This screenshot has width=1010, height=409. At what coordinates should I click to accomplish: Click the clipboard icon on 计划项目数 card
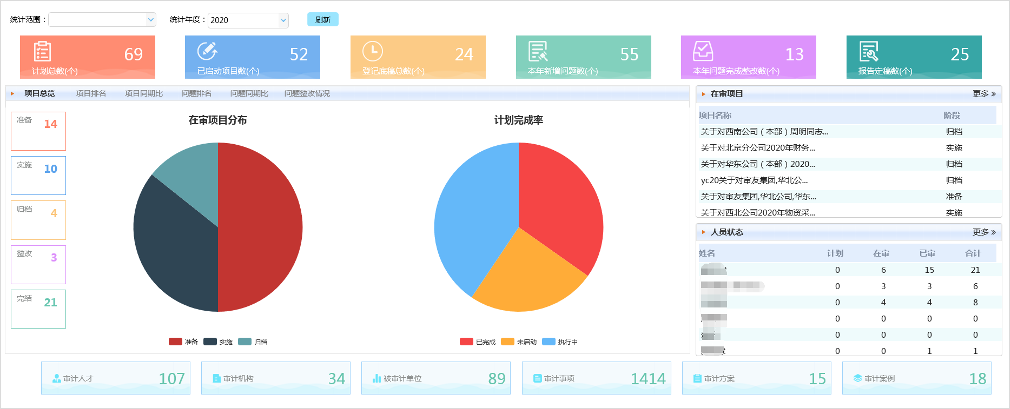tap(42, 54)
